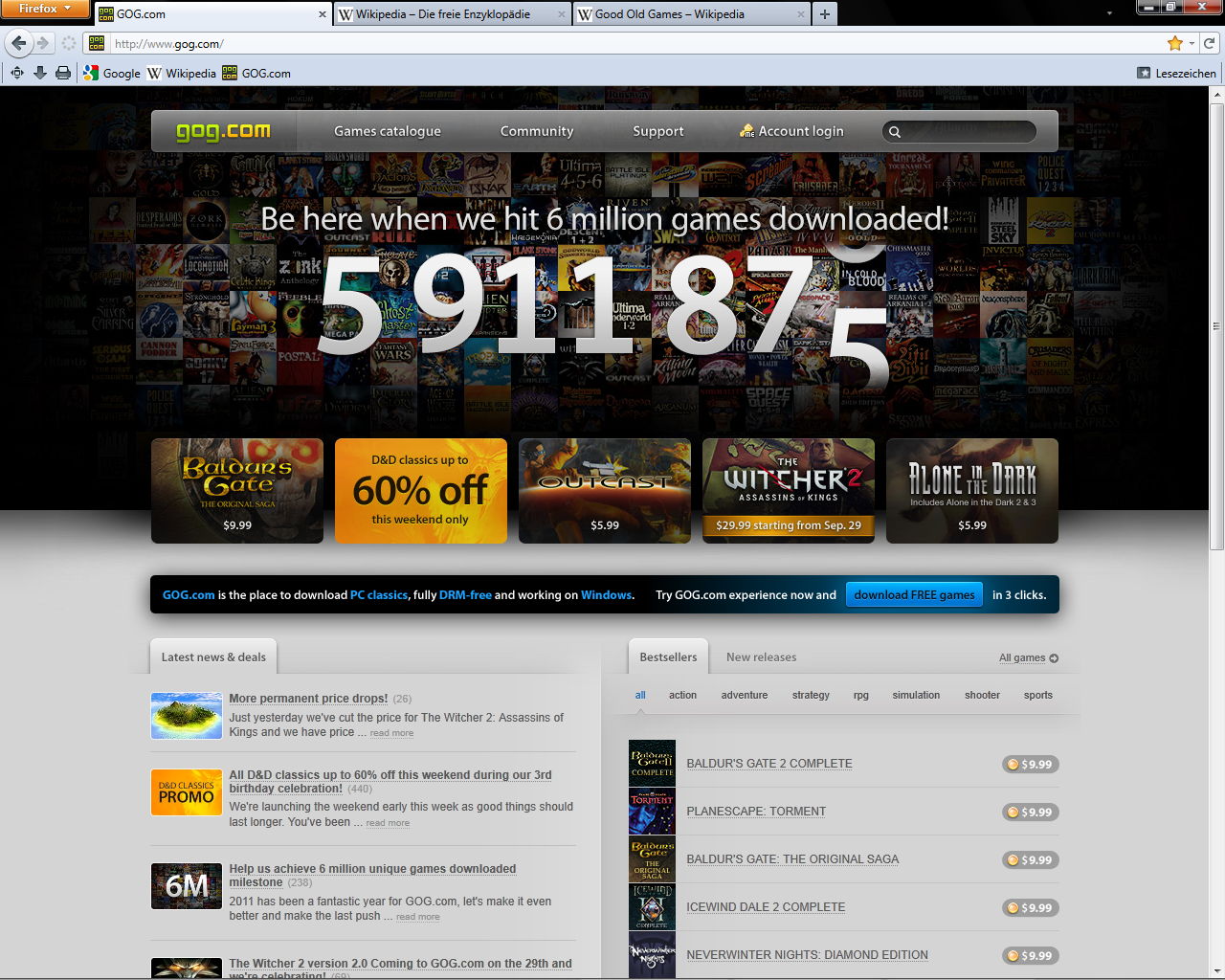Screen dimensions: 1225x980
Task: Filter bestsellers by strategy genre
Action: (811, 696)
